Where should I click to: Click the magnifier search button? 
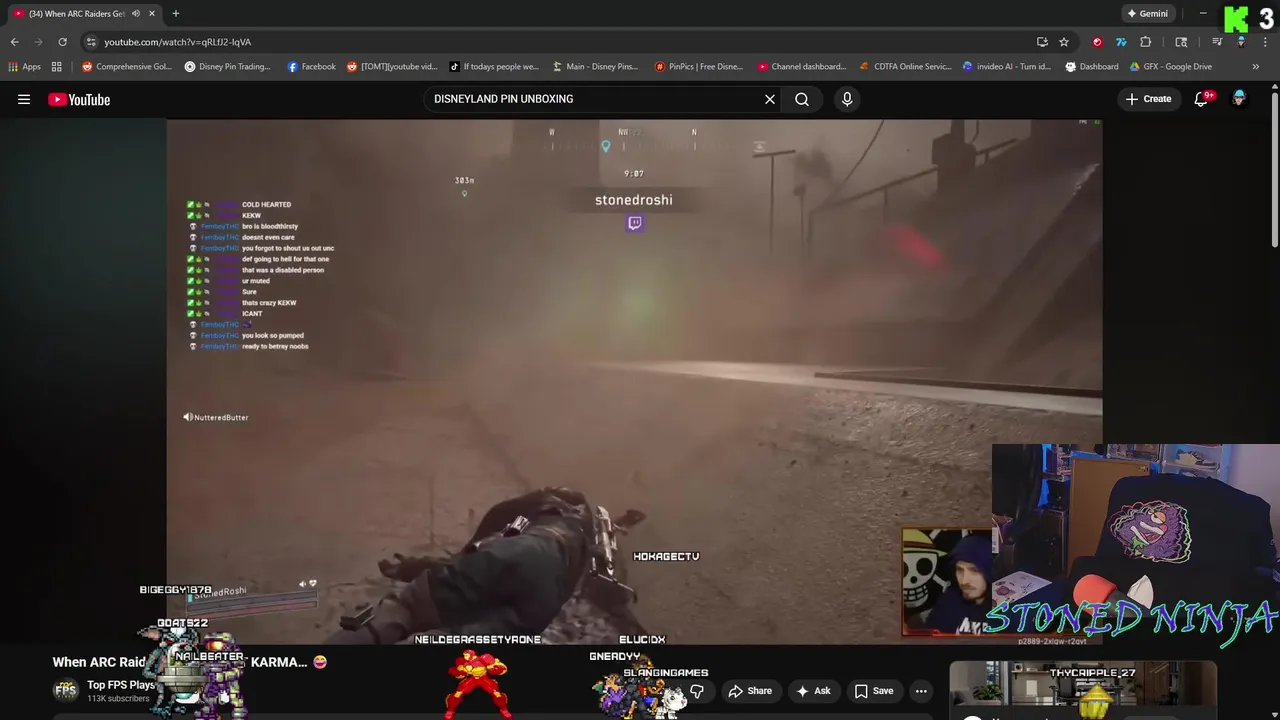pos(802,99)
